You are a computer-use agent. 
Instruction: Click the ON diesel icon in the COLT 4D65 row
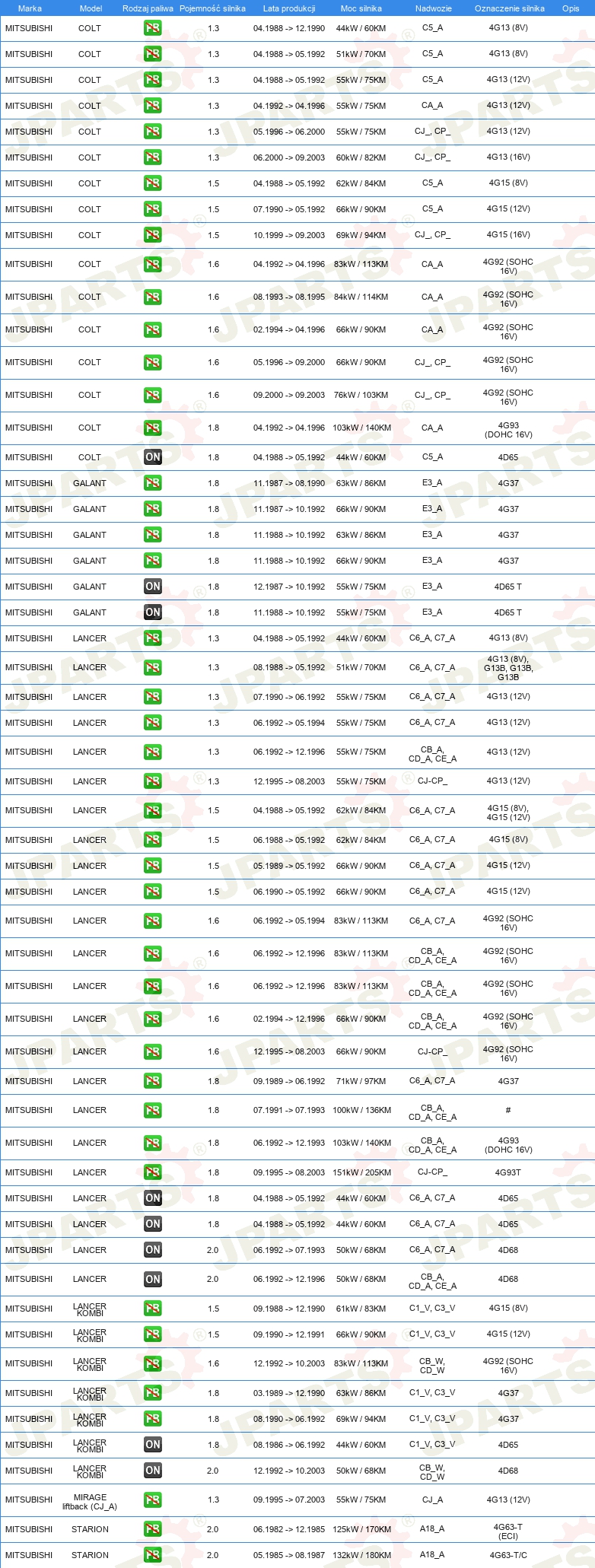coord(153,457)
